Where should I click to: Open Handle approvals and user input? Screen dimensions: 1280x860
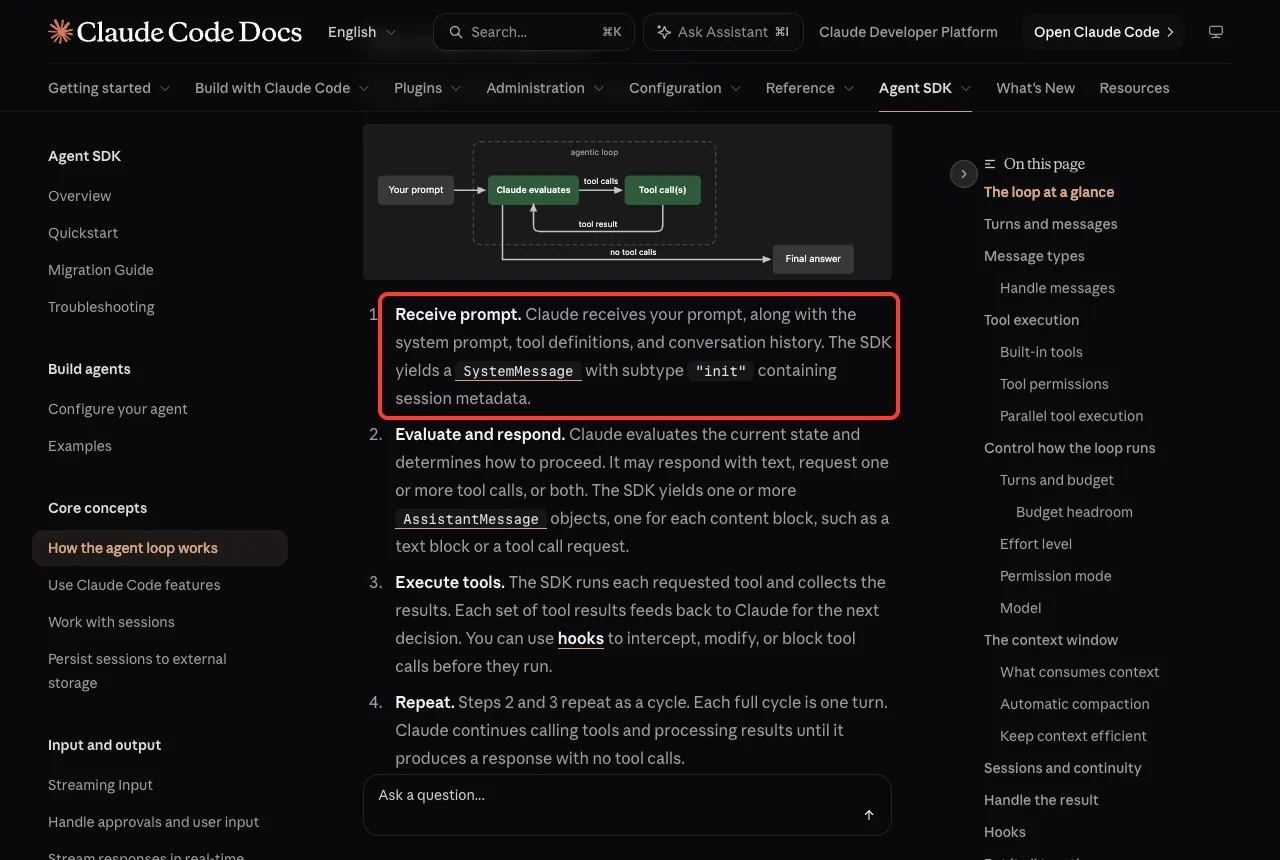153,822
